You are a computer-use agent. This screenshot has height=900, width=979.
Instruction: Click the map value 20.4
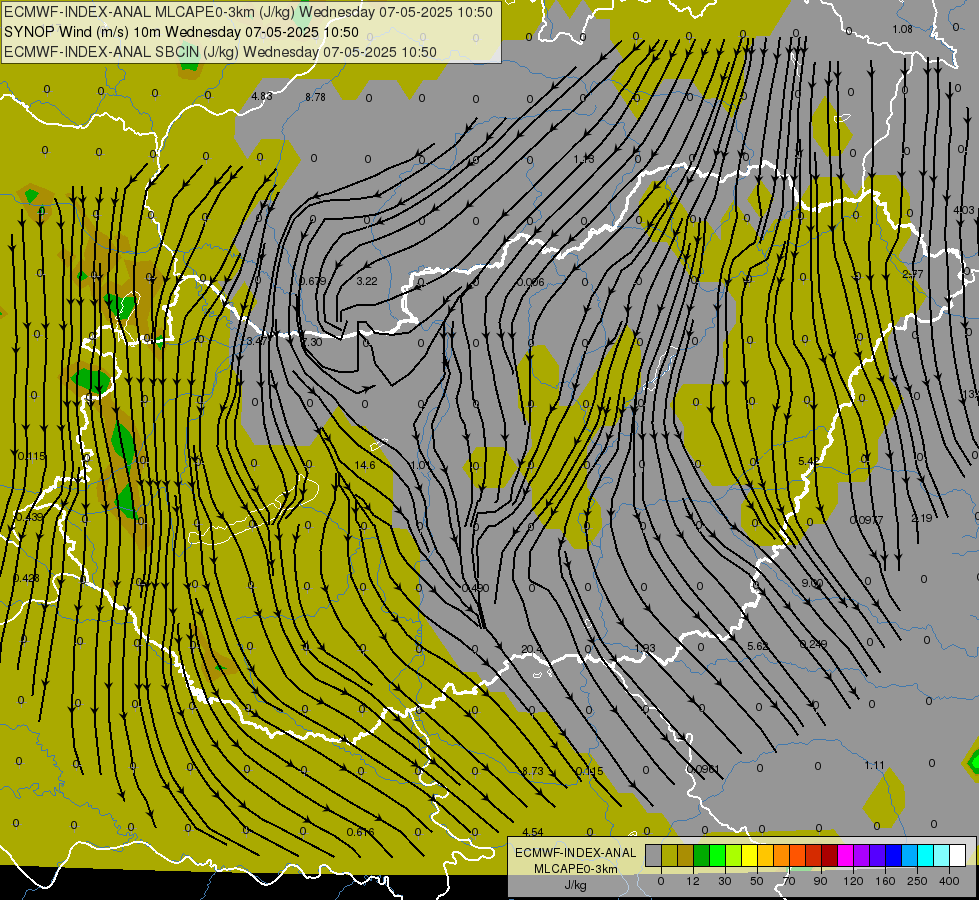[x=531, y=650]
